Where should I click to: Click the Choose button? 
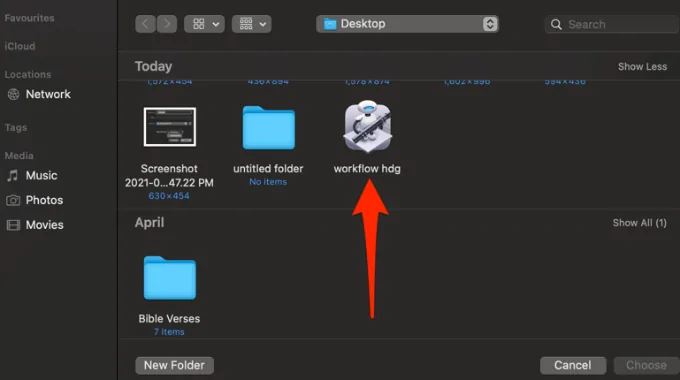pyautogui.click(x=646, y=365)
